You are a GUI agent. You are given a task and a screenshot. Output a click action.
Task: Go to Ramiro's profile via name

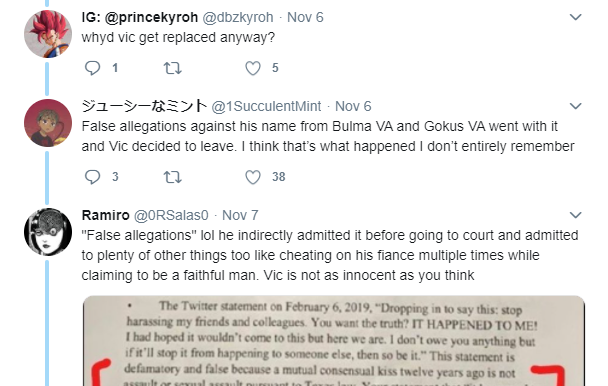[x=105, y=215]
